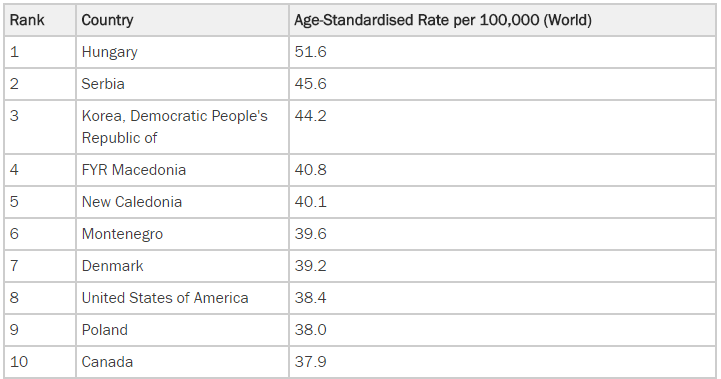This screenshot has width=721, height=379.
Task: Click the Canada cell
Action: [107, 362]
